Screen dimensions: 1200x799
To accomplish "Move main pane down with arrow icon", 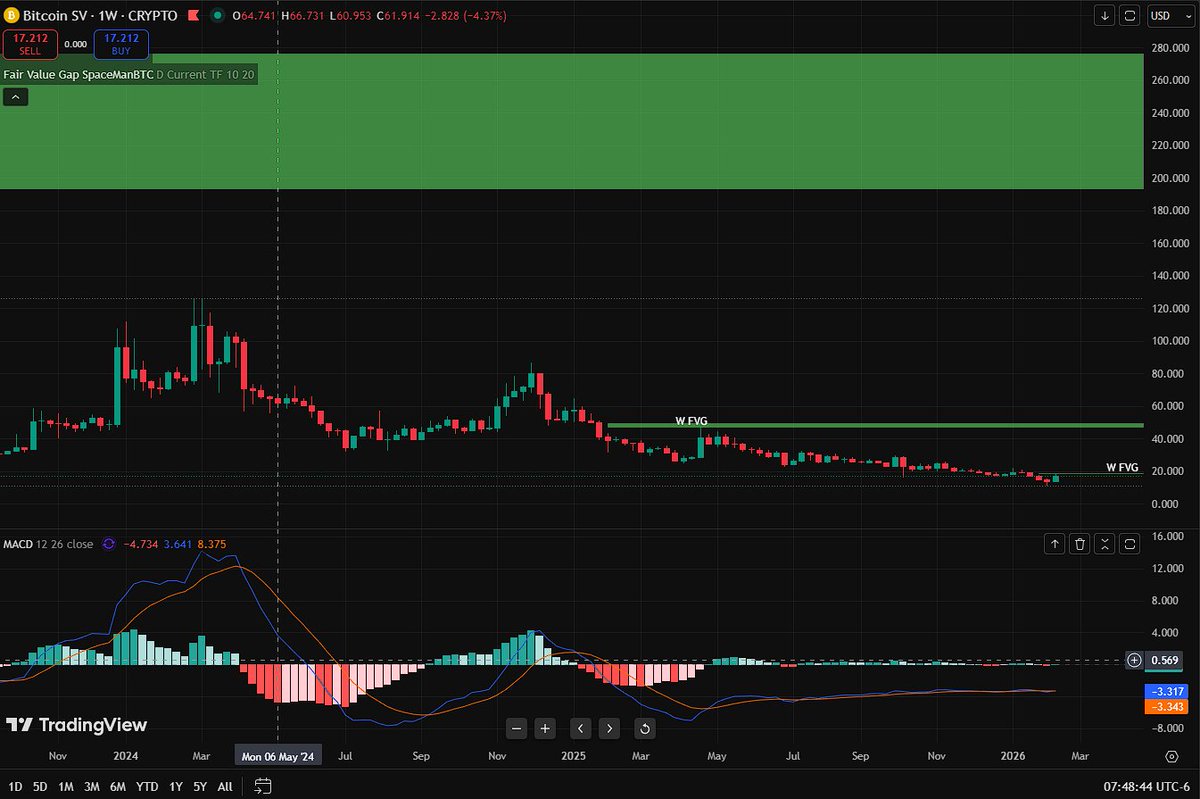I will pos(1103,16).
